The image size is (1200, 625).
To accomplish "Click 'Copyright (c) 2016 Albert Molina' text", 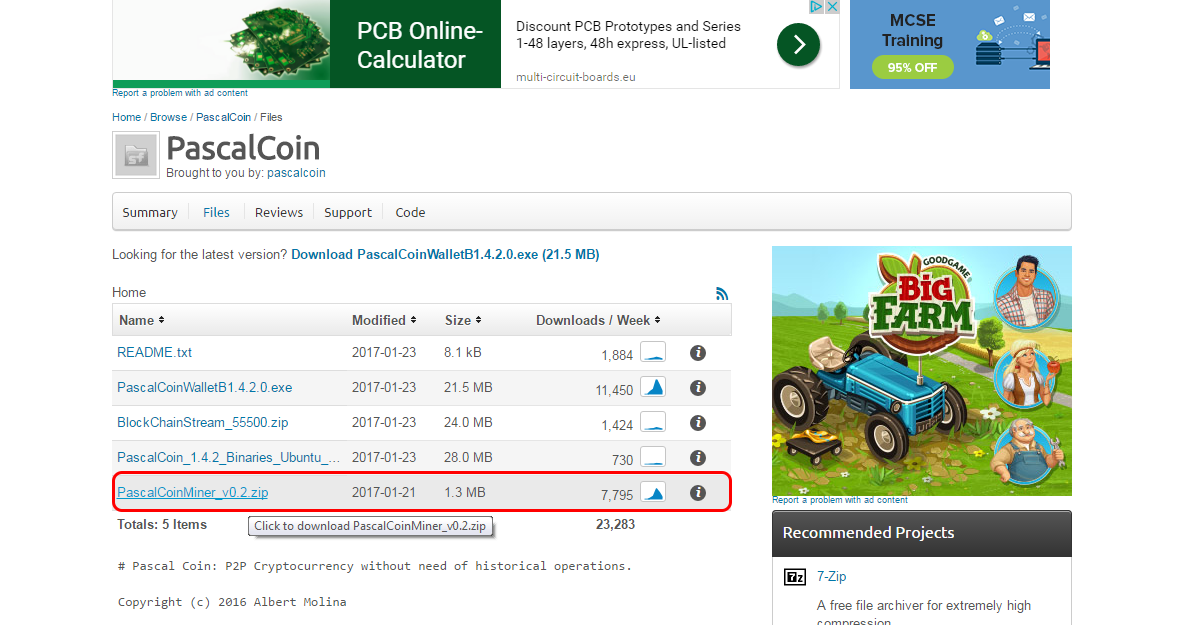I will [232, 602].
